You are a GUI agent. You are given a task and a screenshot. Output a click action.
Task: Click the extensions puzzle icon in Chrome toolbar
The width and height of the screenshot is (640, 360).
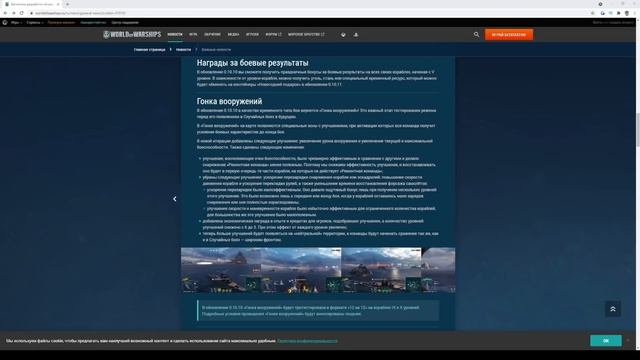[x=619, y=13]
